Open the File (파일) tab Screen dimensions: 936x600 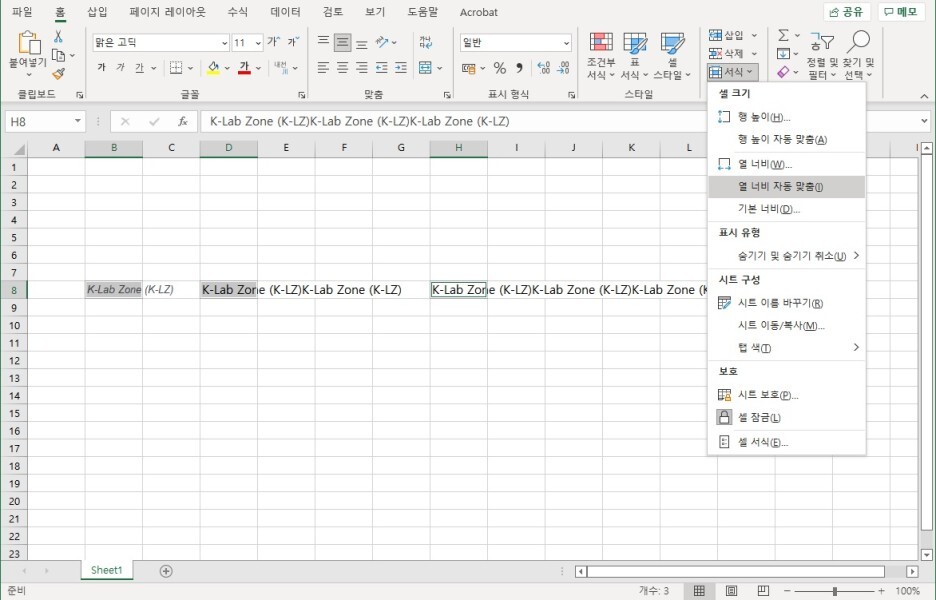click(22, 12)
